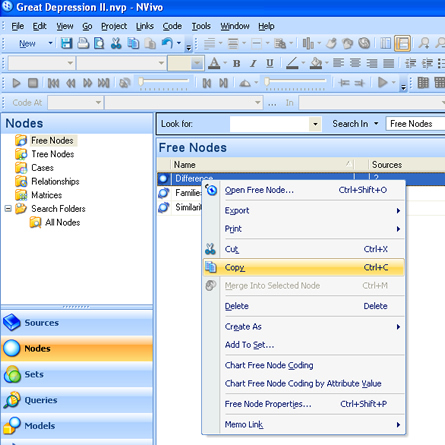Select the Tree Nodes folder
The height and width of the screenshot is (445, 445).
click(53, 154)
